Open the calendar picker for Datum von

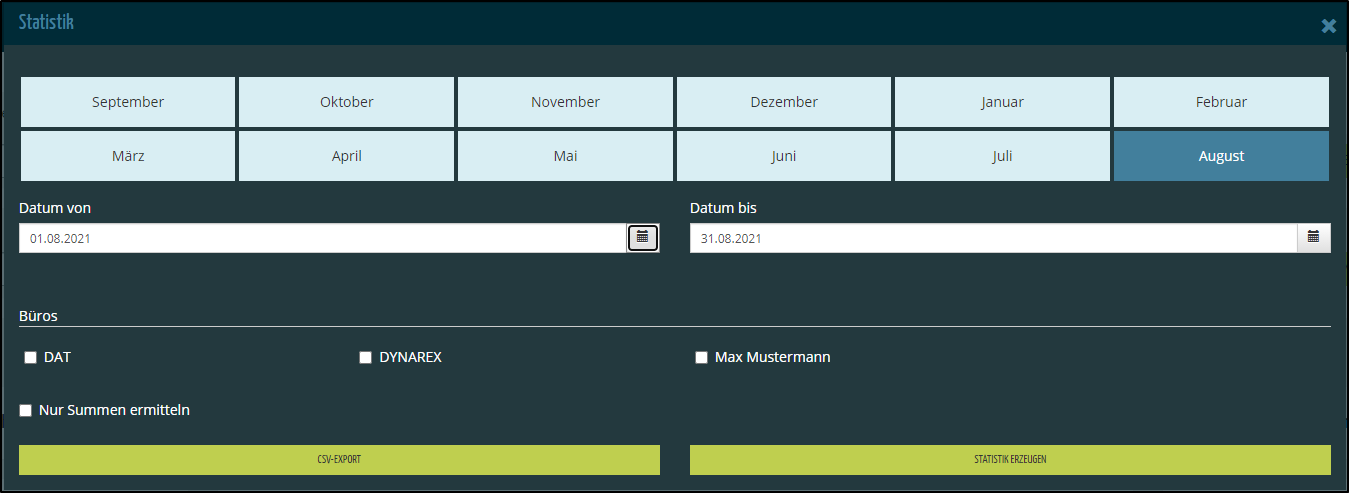tap(642, 238)
